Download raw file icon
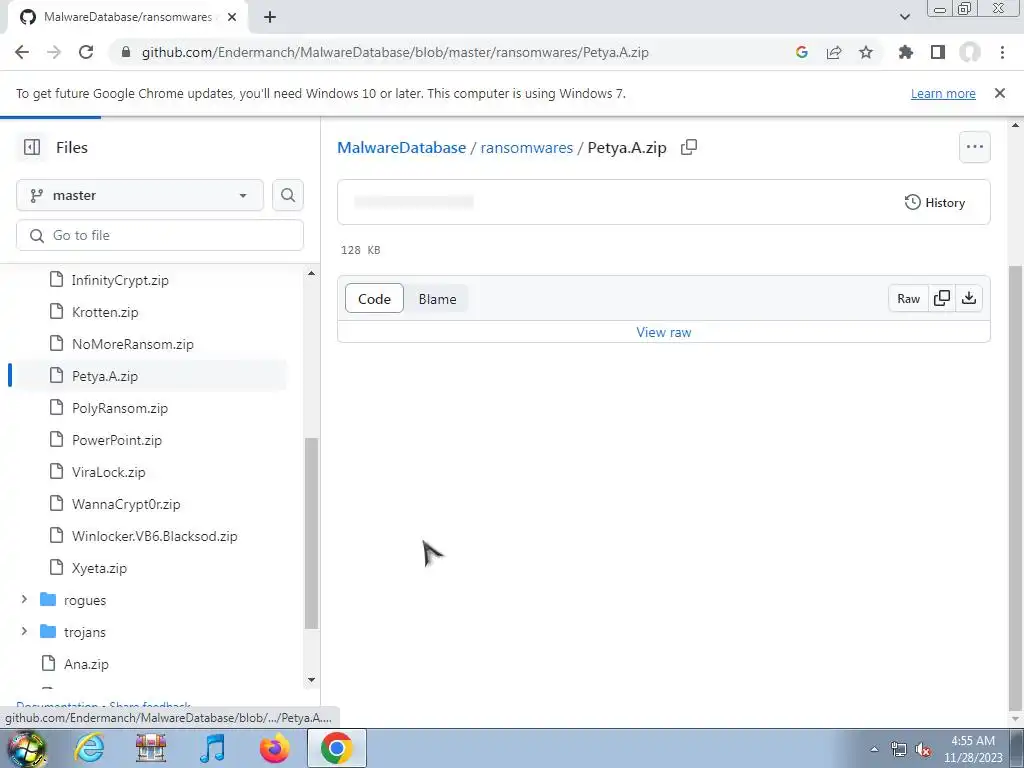Screen dimensions: 1024x768 tap(969, 298)
